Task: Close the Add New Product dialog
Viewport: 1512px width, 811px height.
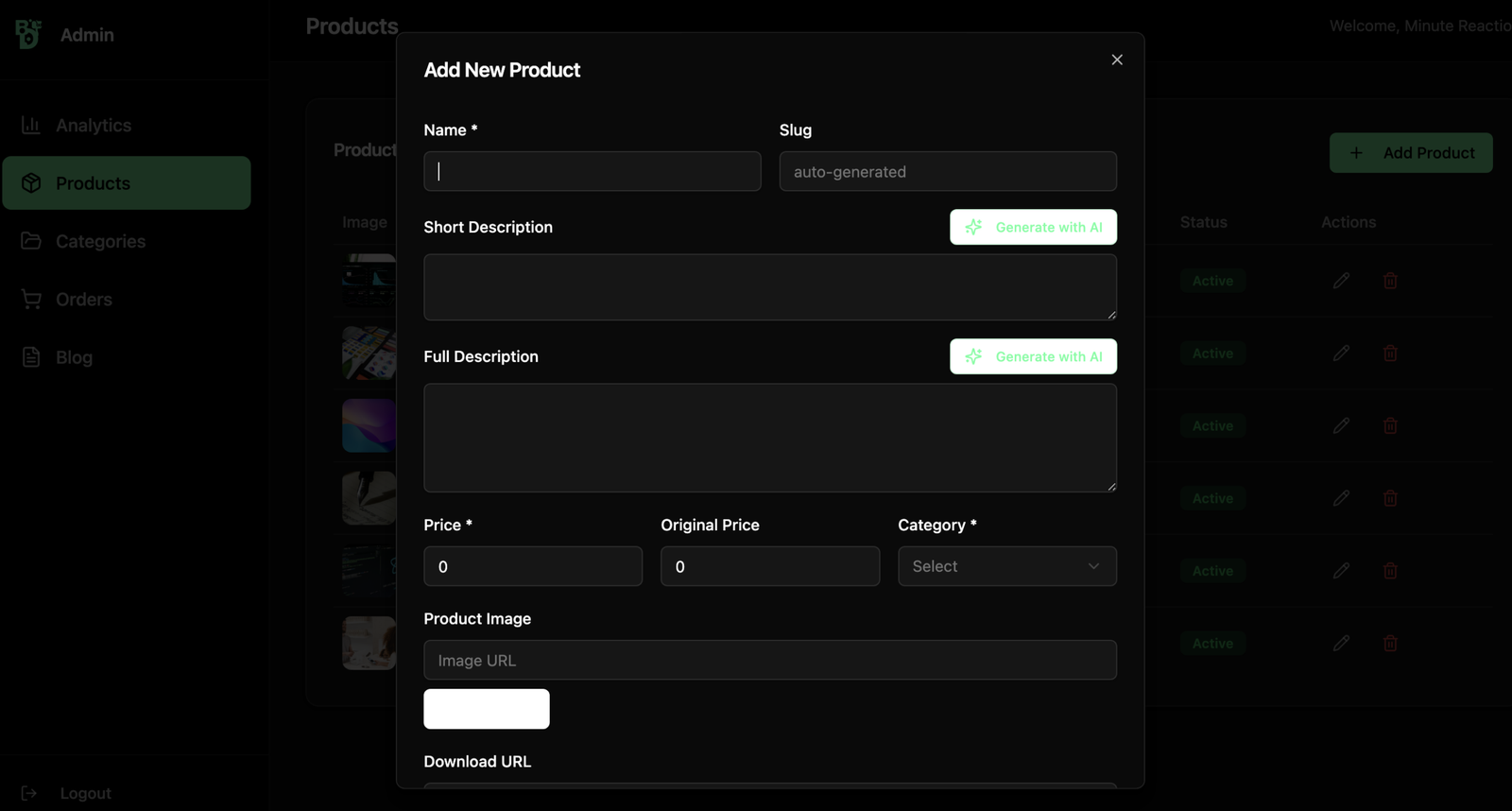Action: coord(1117,60)
